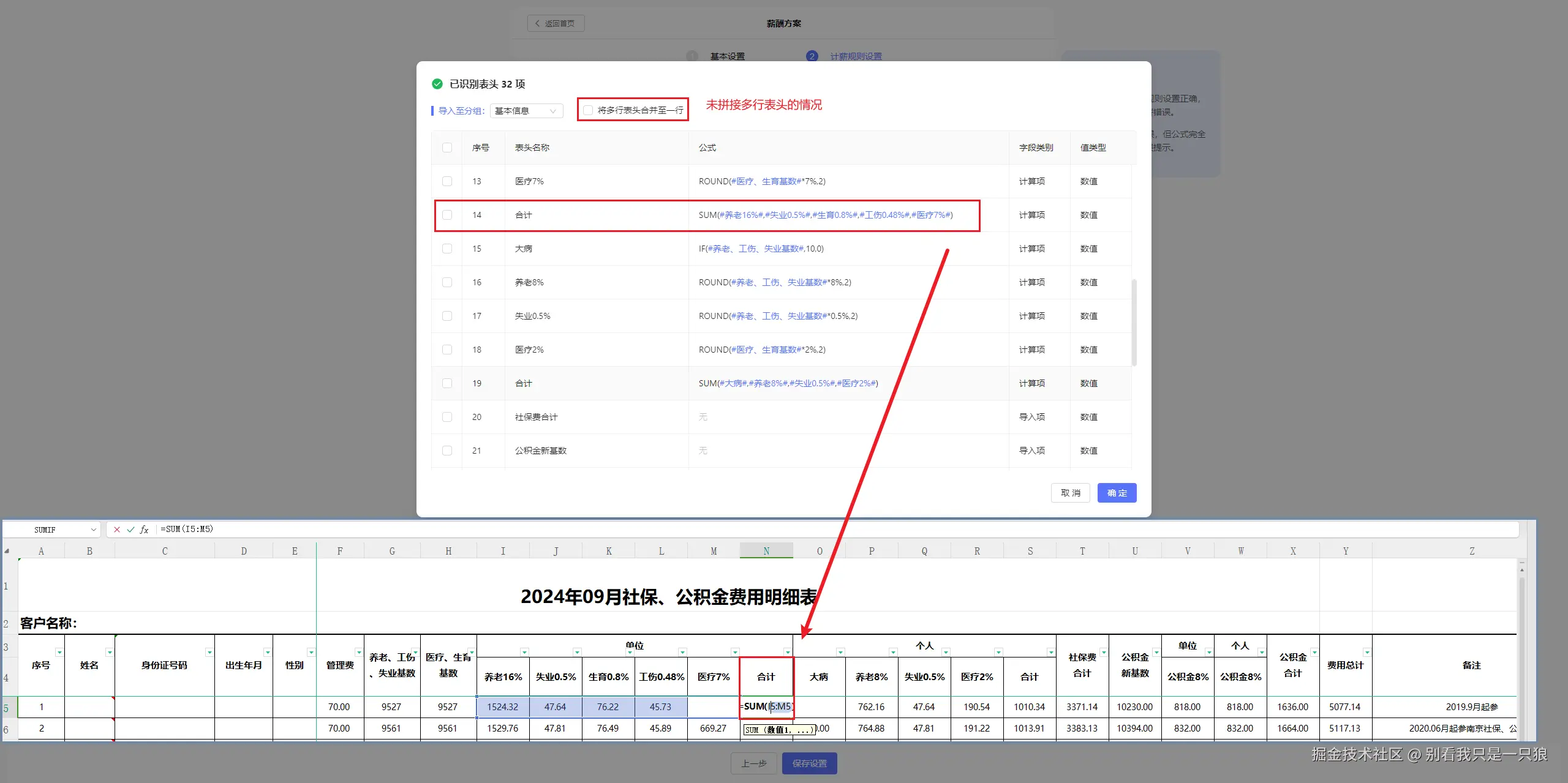1568x783 pixels.
Task: Click the step 2 circle for 计薪规则设置
Action: [x=812, y=55]
